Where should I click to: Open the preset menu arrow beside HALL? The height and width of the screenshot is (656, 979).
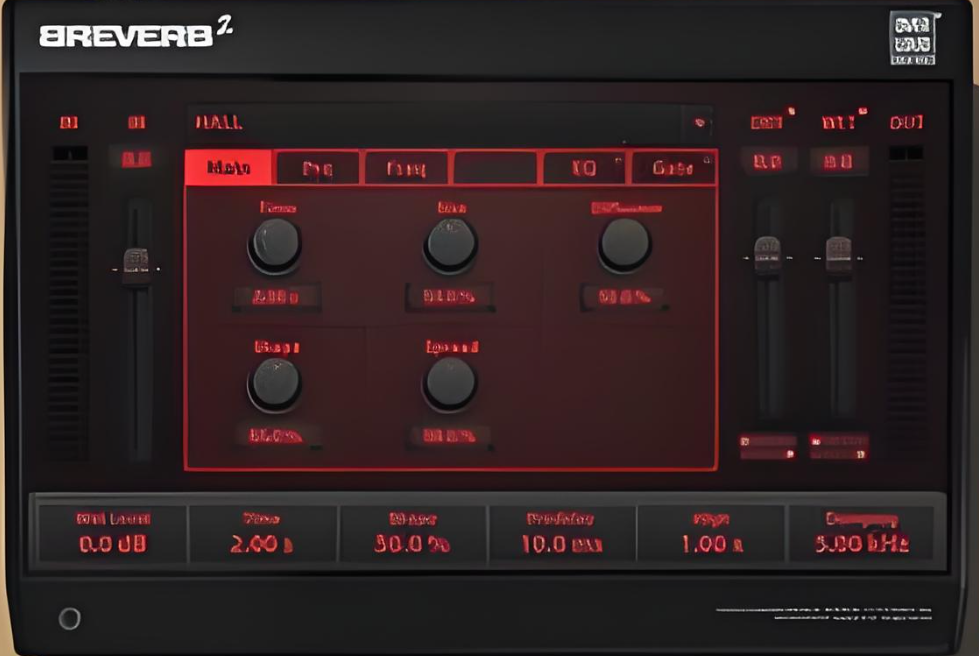(x=699, y=122)
